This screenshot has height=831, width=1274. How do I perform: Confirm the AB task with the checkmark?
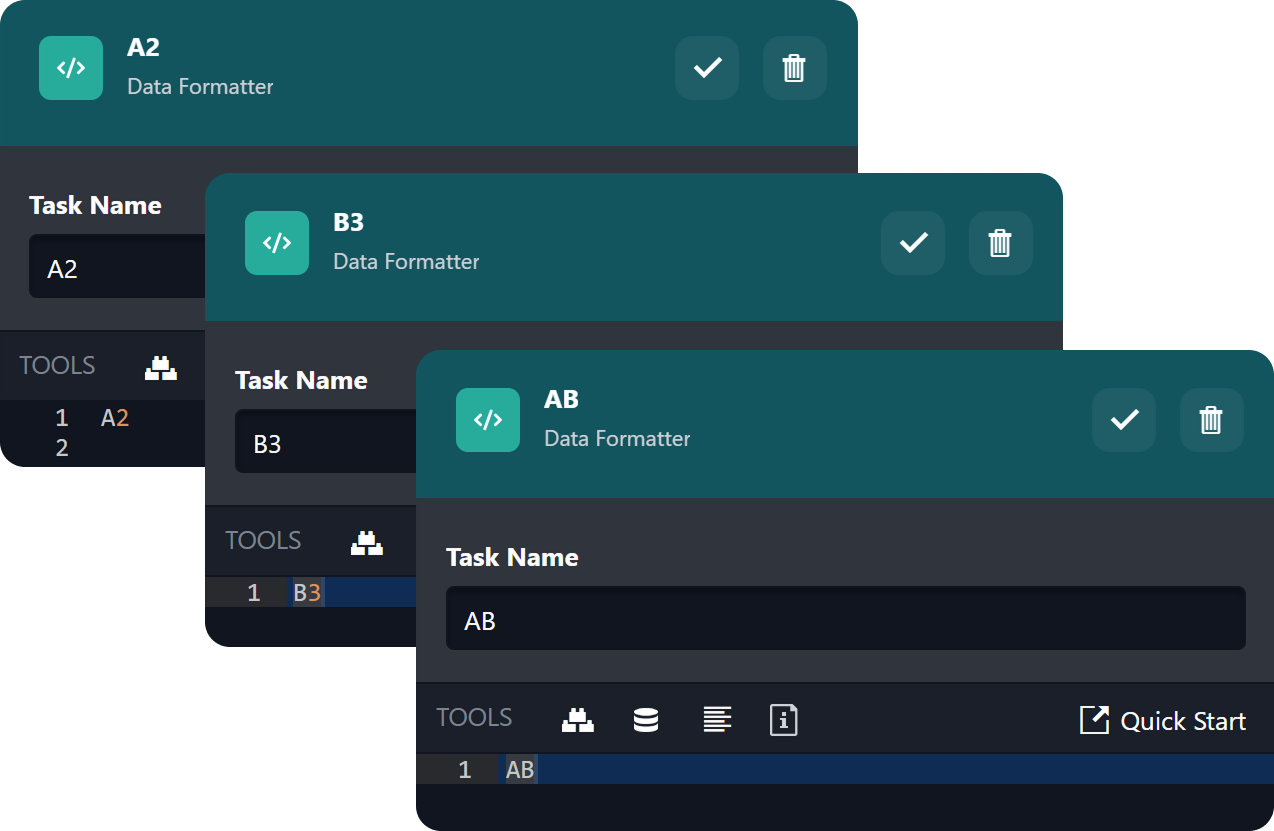tap(1124, 420)
